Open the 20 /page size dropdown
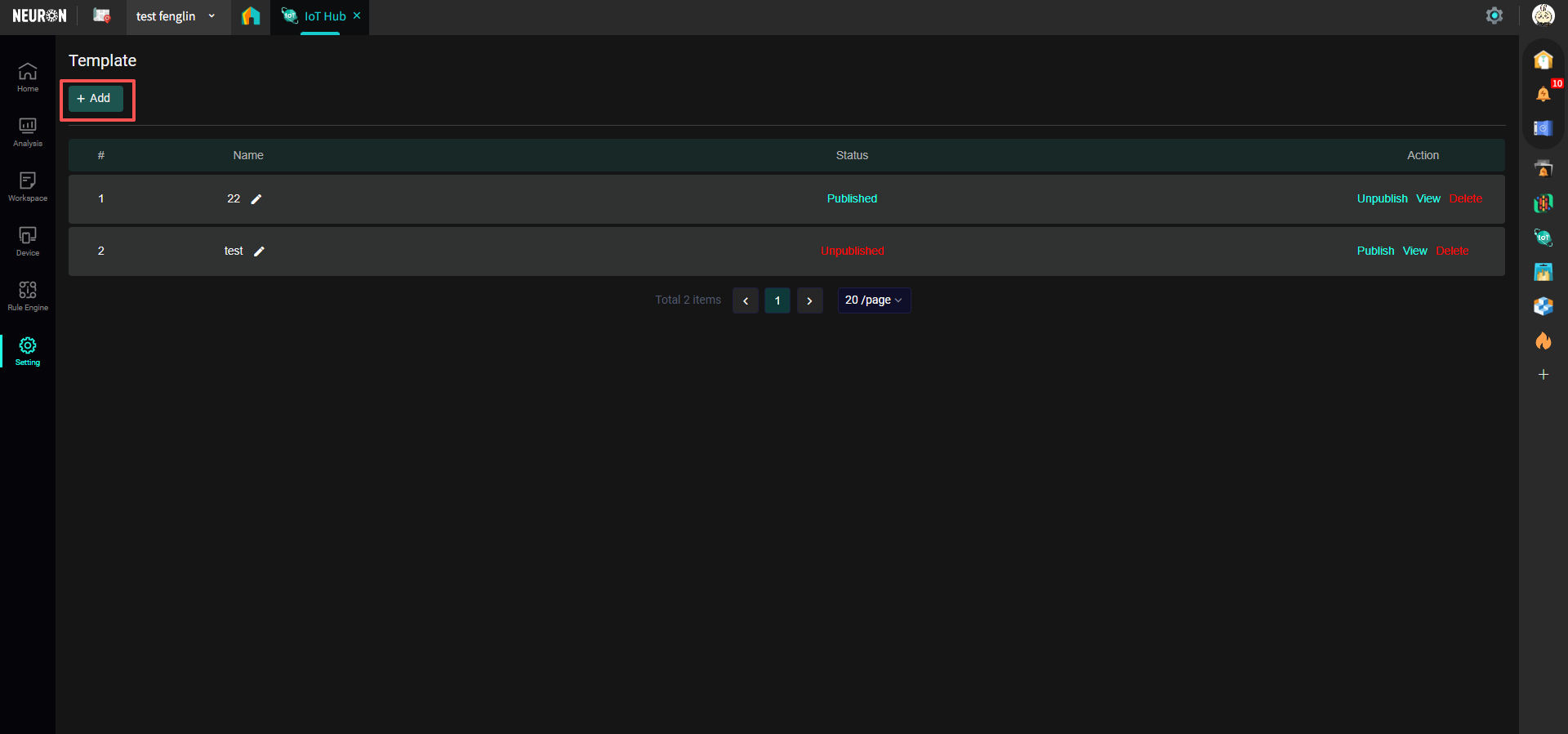 (873, 300)
